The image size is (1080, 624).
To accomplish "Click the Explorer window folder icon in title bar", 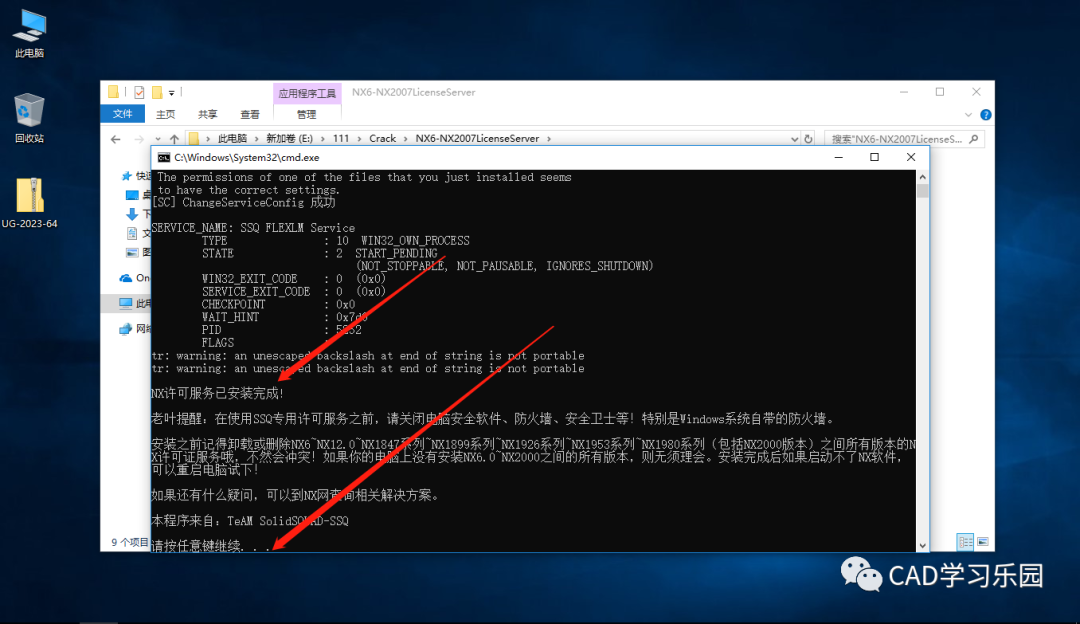I will click(114, 92).
